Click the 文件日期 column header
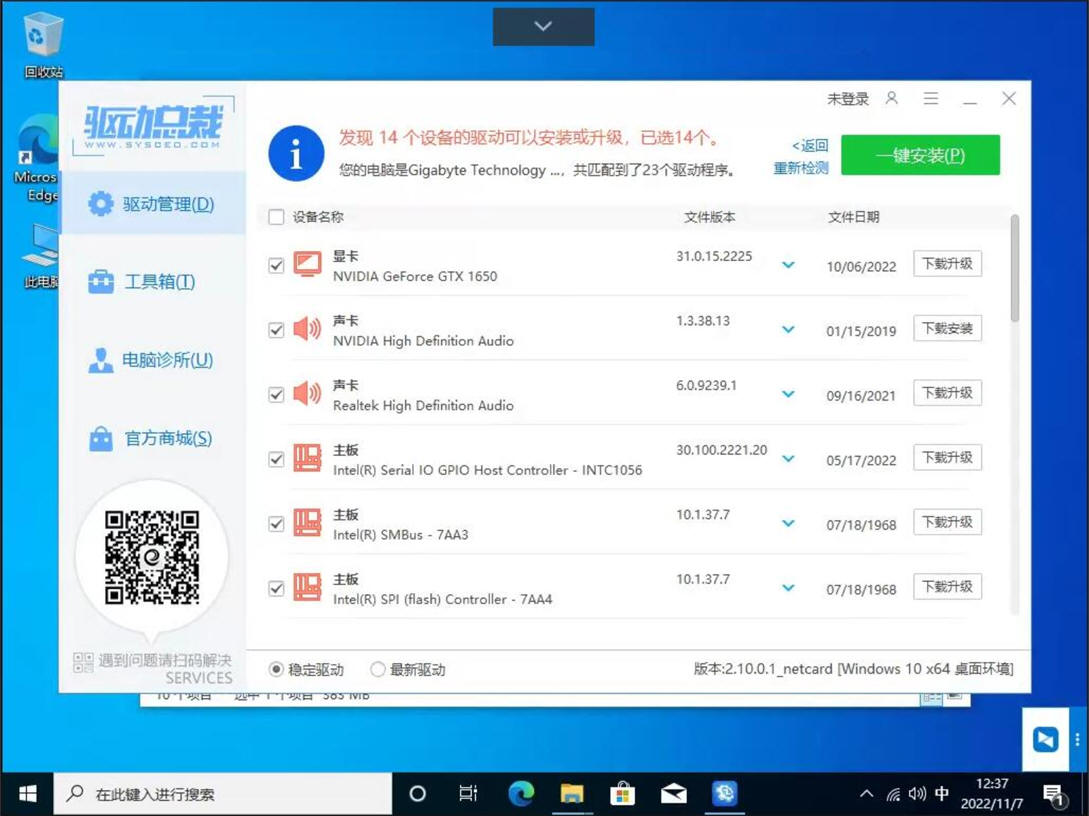The height and width of the screenshot is (816, 1089). [x=854, y=217]
